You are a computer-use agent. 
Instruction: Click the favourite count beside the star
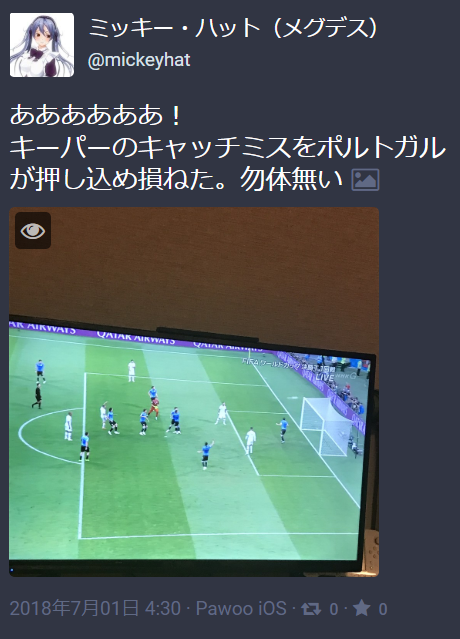(383, 609)
